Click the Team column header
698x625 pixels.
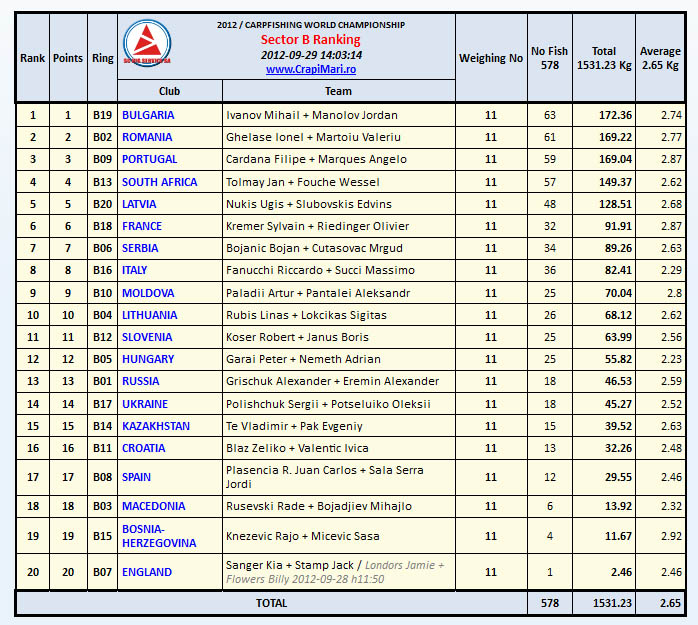pos(338,91)
